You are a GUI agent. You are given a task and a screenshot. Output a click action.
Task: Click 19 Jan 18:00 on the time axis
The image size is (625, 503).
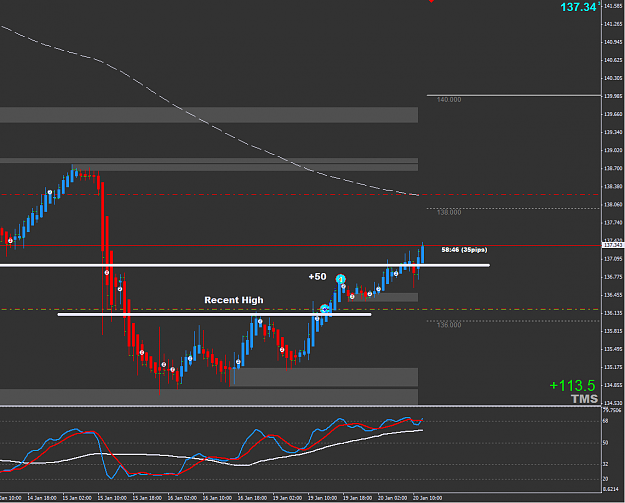pyautogui.click(x=358, y=498)
